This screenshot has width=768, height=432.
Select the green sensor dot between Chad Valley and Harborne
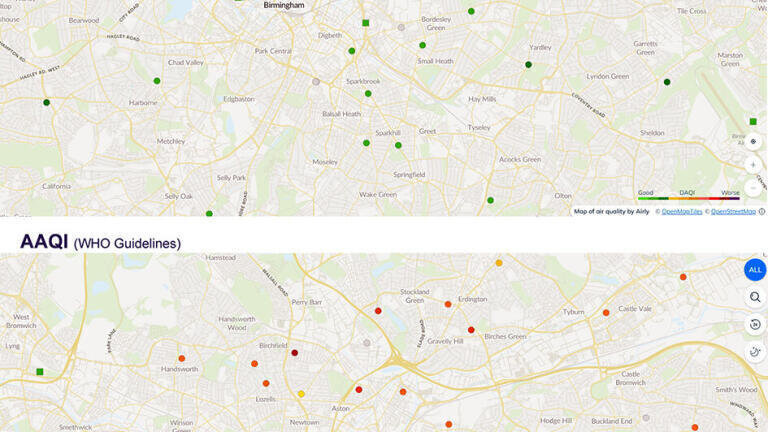(x=157, y=81)
